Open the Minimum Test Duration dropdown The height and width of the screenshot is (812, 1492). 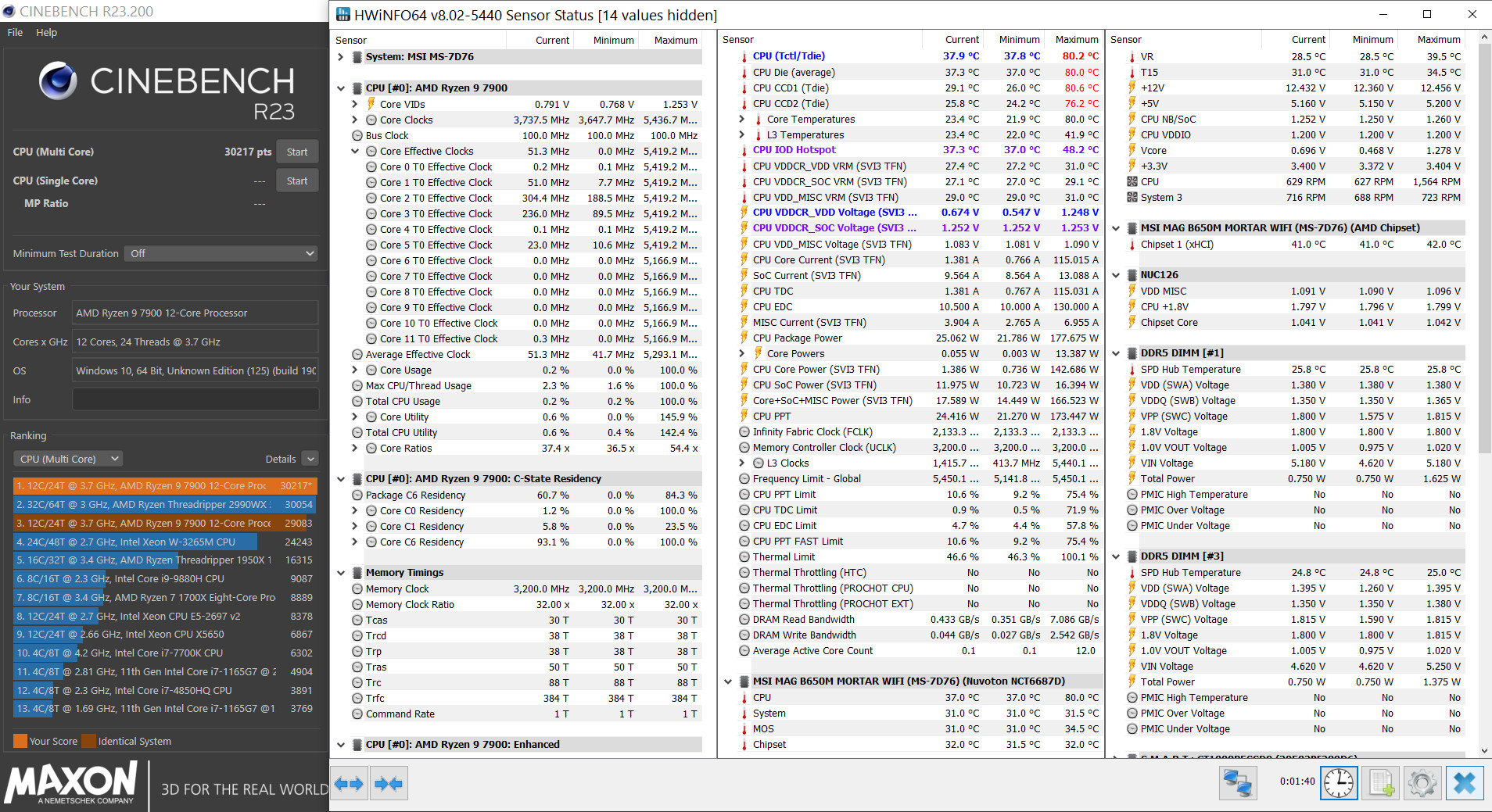point(221,253)
